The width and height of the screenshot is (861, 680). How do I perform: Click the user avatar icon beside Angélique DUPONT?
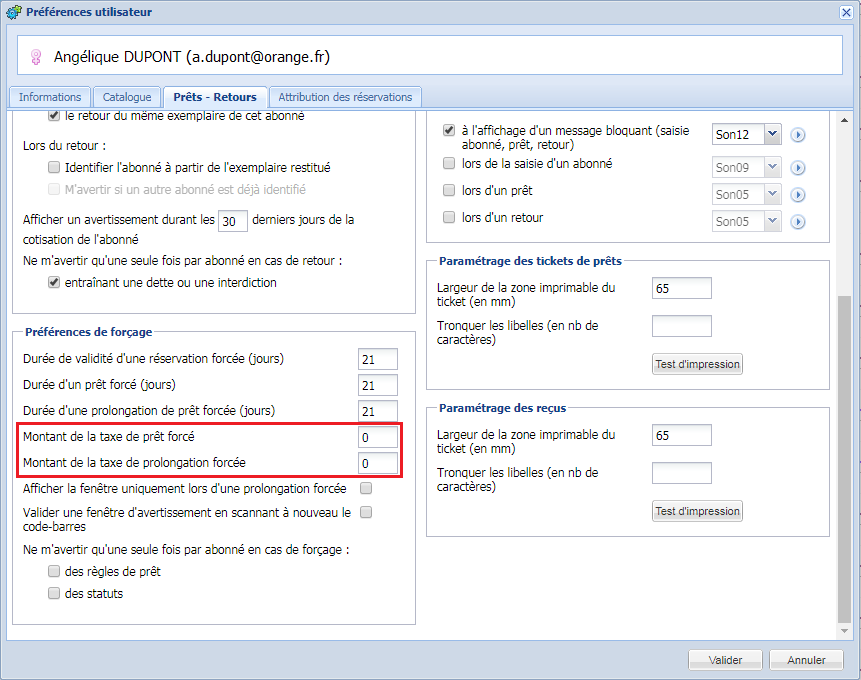(37, 58)
